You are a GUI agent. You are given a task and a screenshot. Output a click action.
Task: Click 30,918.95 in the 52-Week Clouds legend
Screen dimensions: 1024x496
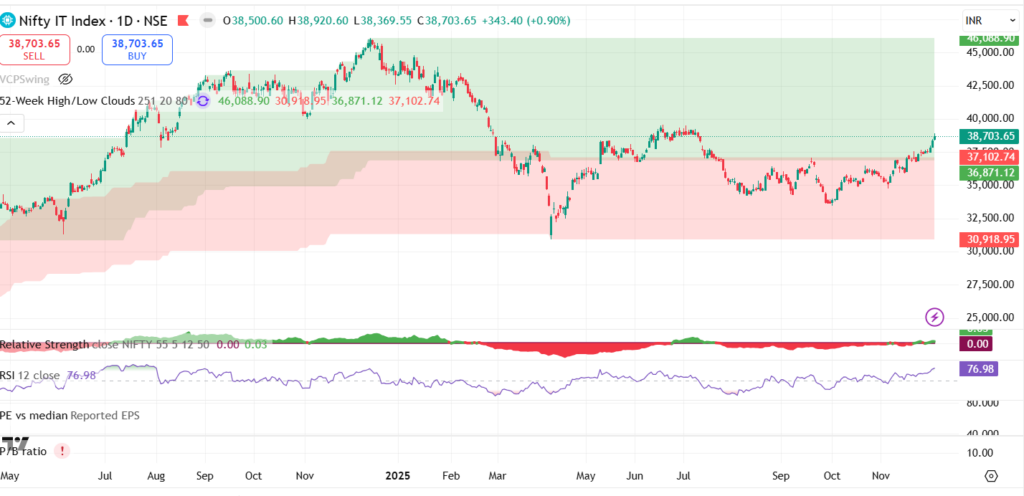coord(300,101)
